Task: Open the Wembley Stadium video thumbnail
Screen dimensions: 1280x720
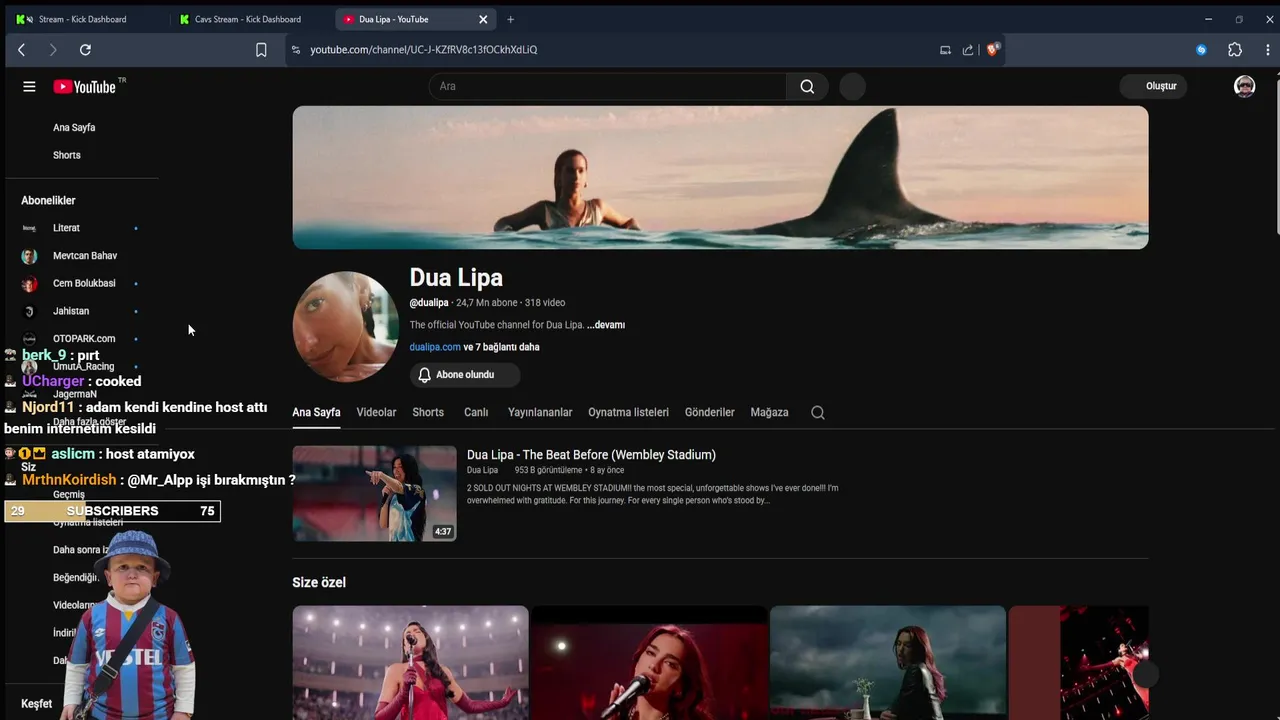Action: [x=374, y=494]
